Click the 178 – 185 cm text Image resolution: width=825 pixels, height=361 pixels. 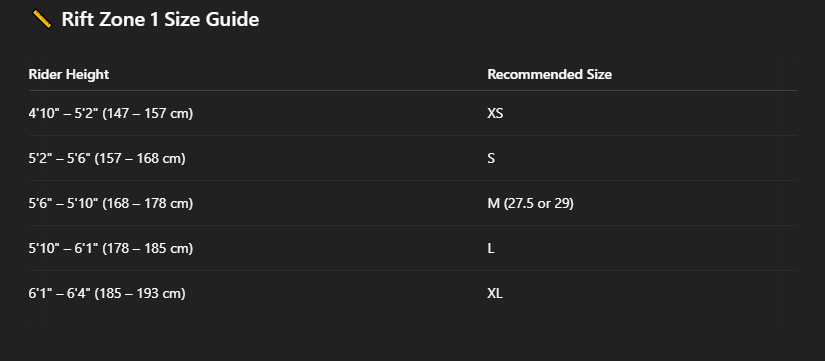click(147, 248)
